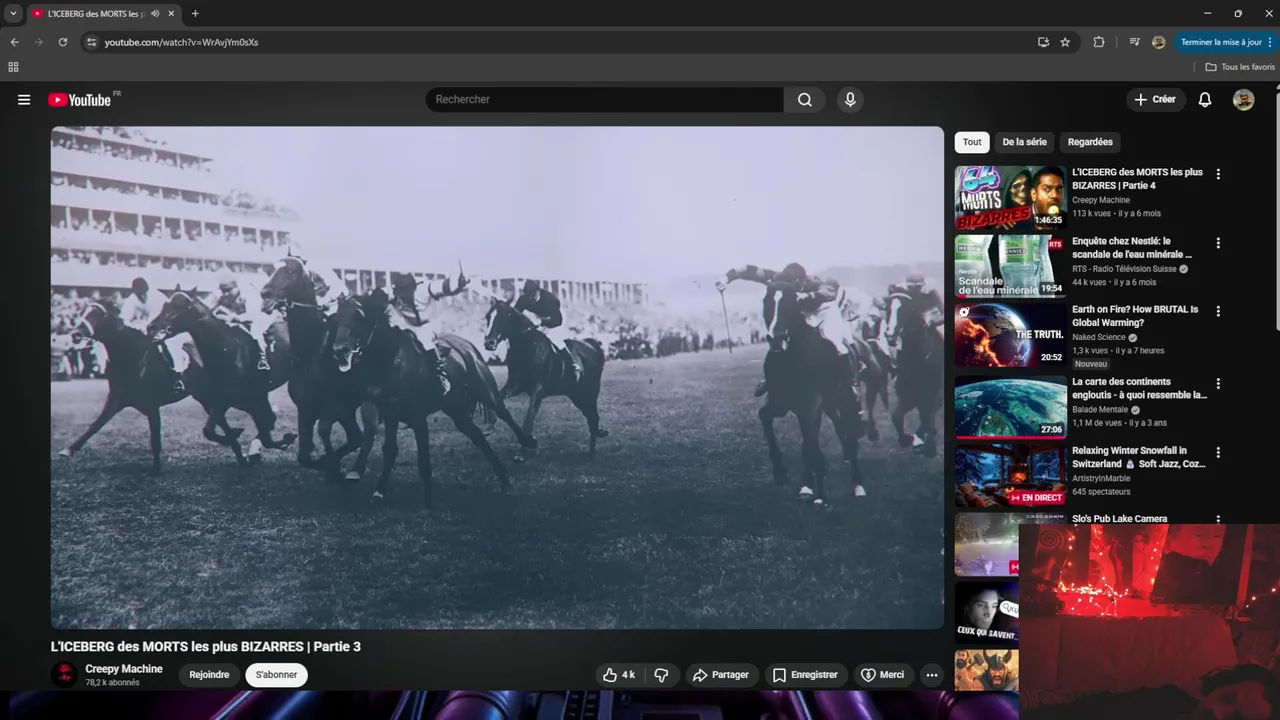The height and width of the screenshot is (720, 1280).
Task: Go to the YouTube home logo
Action: pos(80,100)
